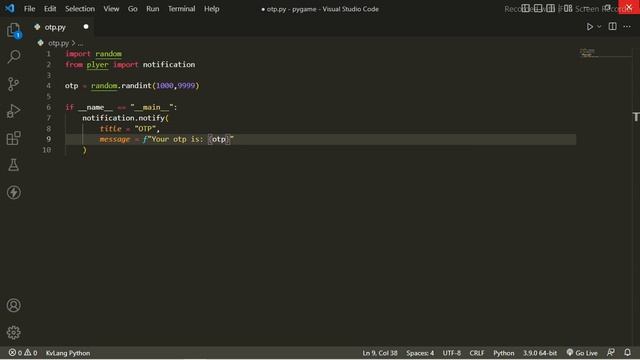Close the unsaved otp.py tab dot

(x=86, y=27)
